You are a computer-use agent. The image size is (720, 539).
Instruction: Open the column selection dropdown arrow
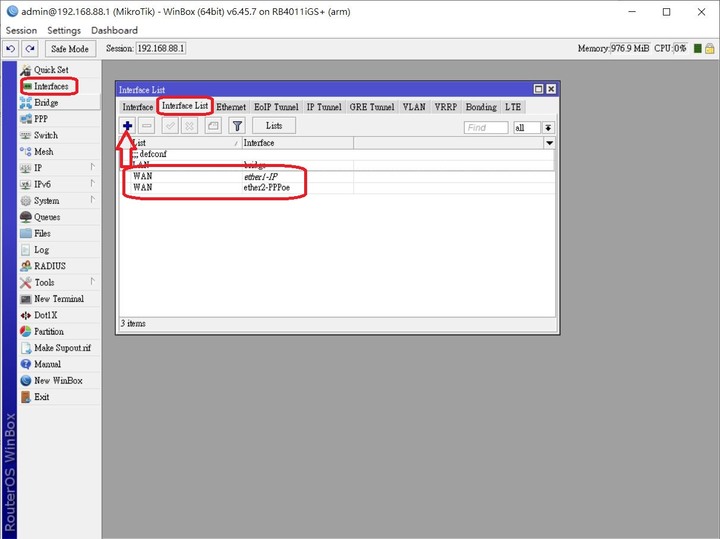(549, 143)
